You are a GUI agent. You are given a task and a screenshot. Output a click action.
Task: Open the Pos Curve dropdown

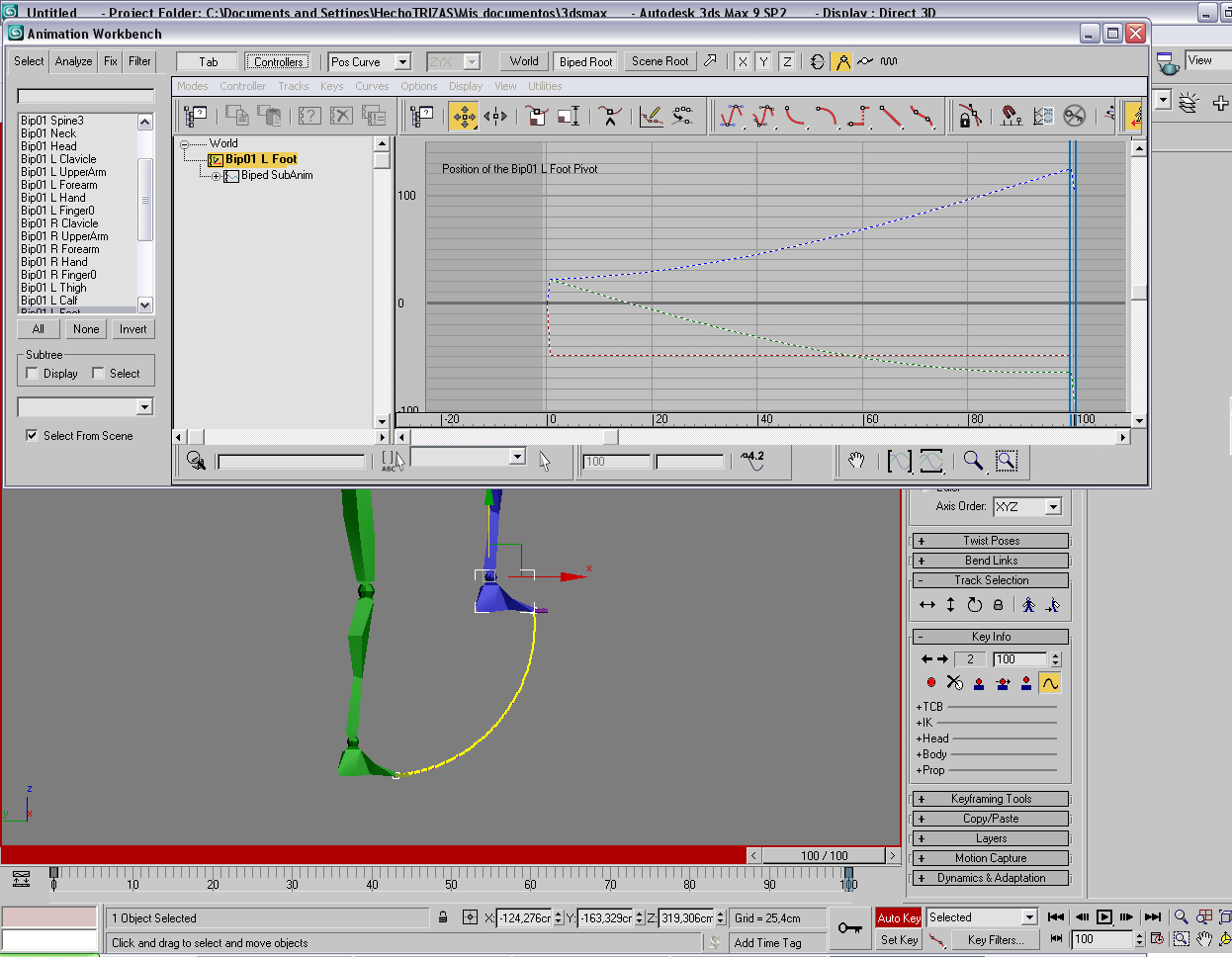pyautogui.click(x=402, y=62)
